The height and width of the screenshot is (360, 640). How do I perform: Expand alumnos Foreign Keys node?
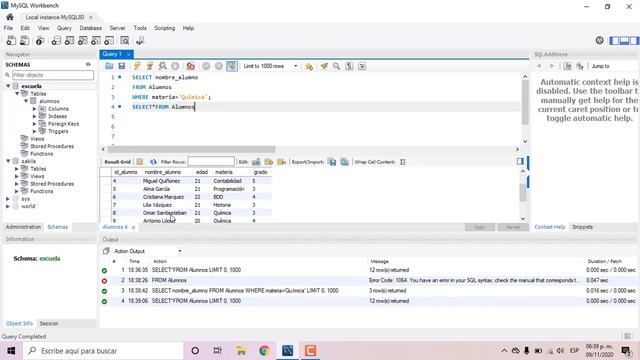35,124
